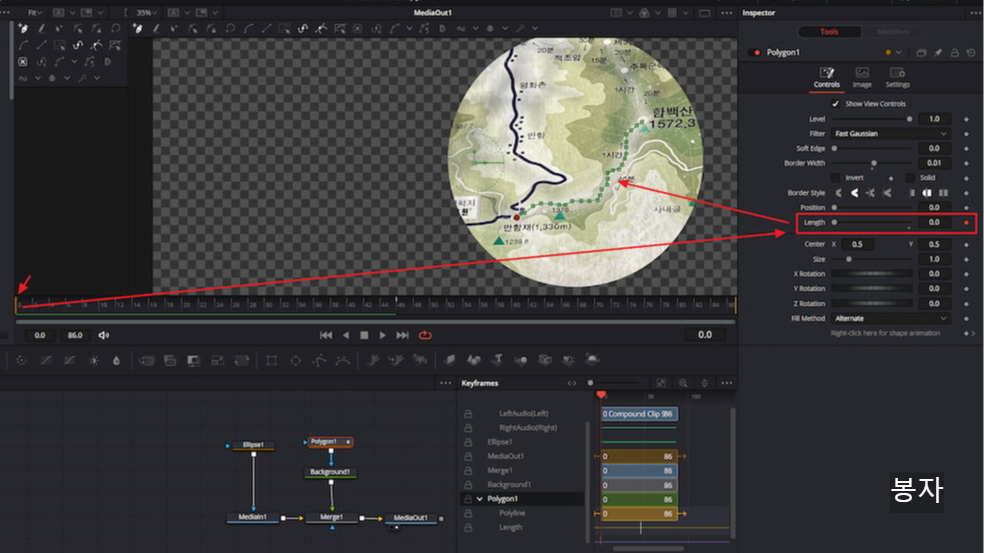The width and height of the screenshot is (984, 553).
Task: Toggle keyframe diamond for Length
Action: click(966, 222)
